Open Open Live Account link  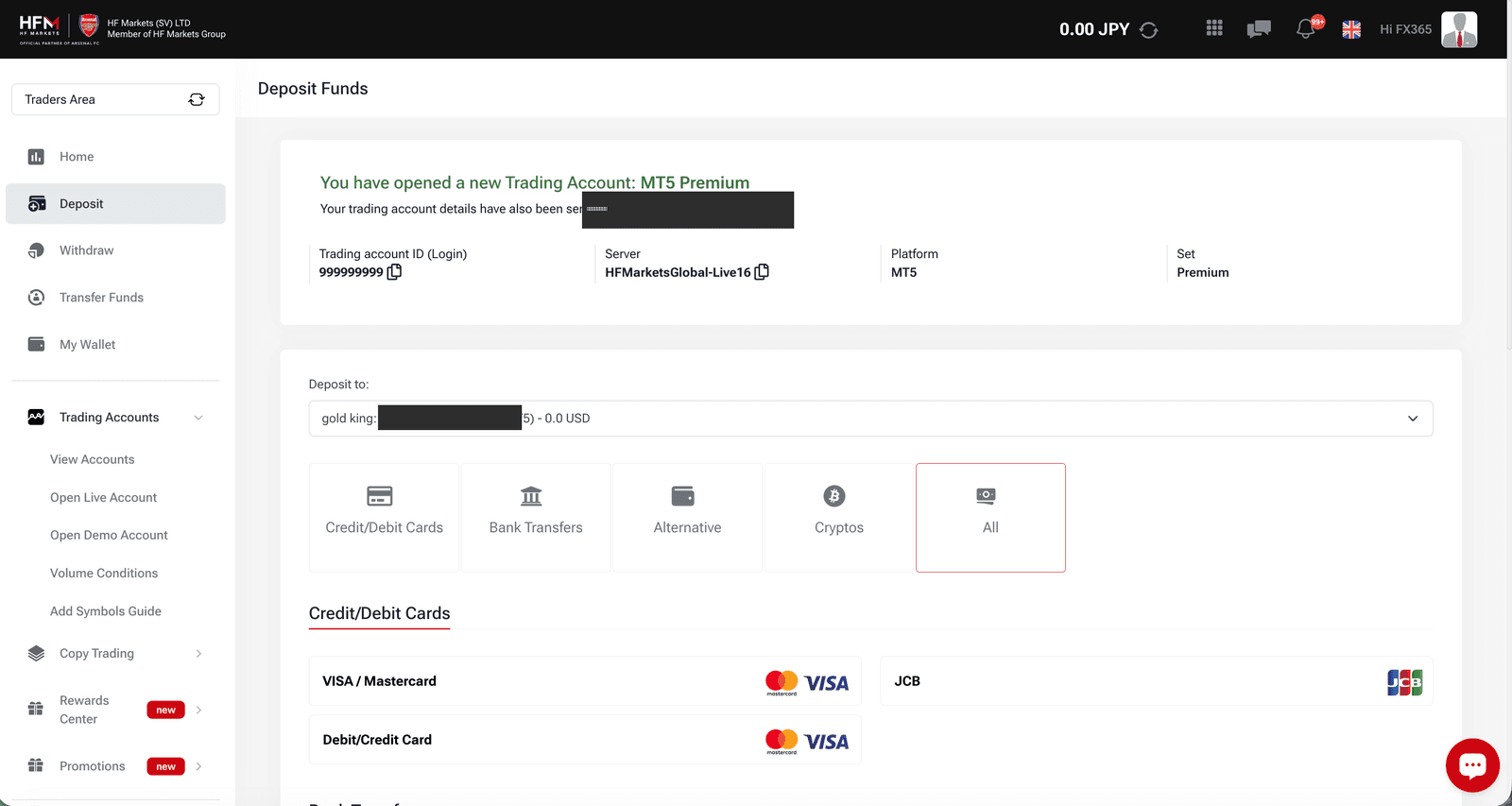(x=103, y=497)
